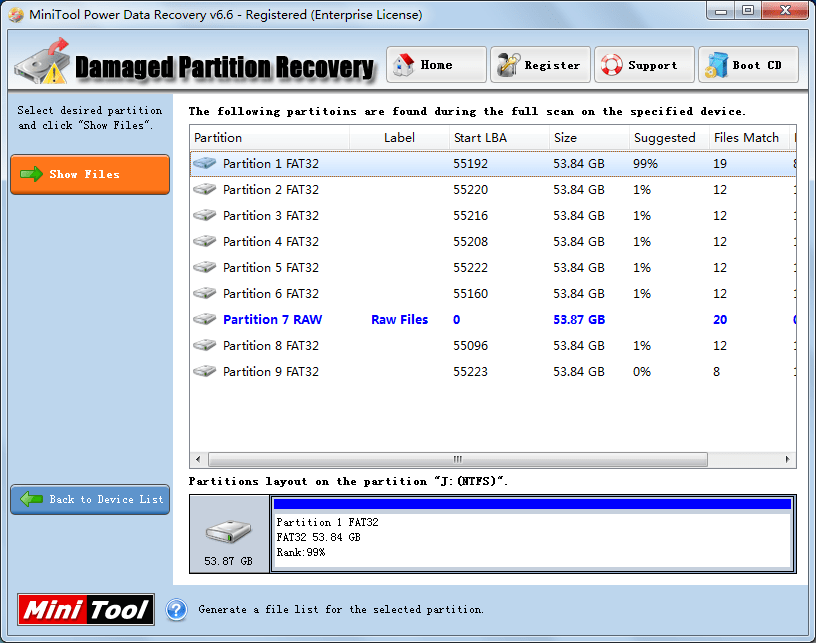The width and height of the screenshot is (816, 643).
Task: Open the Home button
Action: (x=436, y=65)
